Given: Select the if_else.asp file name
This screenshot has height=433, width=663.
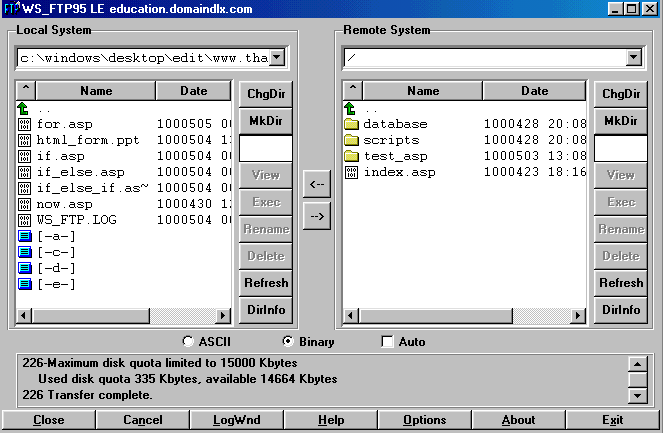Looking at the screenshot, I should pos(80,172).
